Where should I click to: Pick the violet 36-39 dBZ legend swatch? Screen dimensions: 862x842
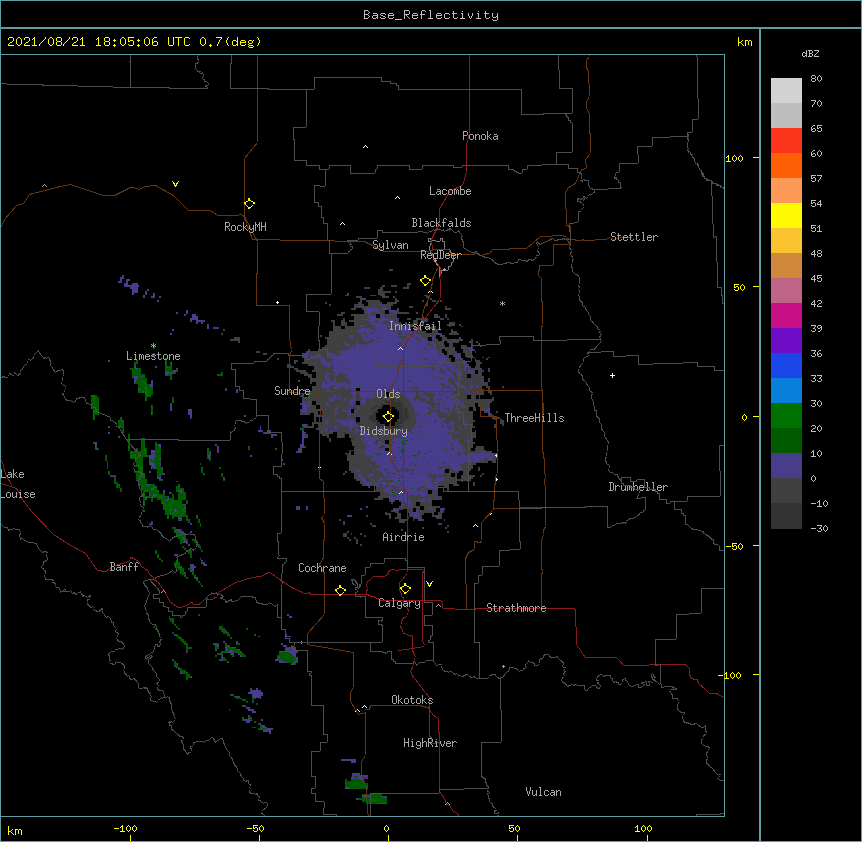click(786, 341)
